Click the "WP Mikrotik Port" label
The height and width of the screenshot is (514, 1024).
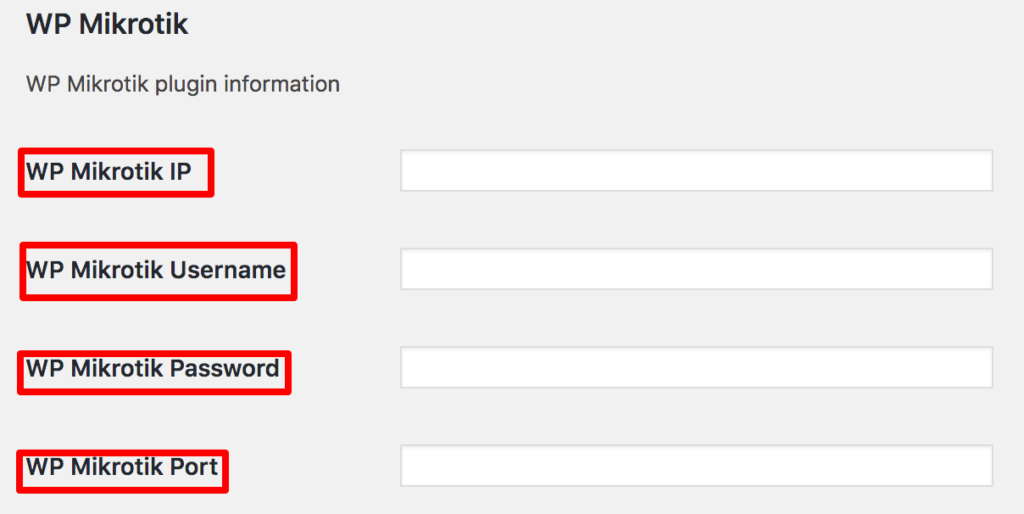tap(122, 467)
